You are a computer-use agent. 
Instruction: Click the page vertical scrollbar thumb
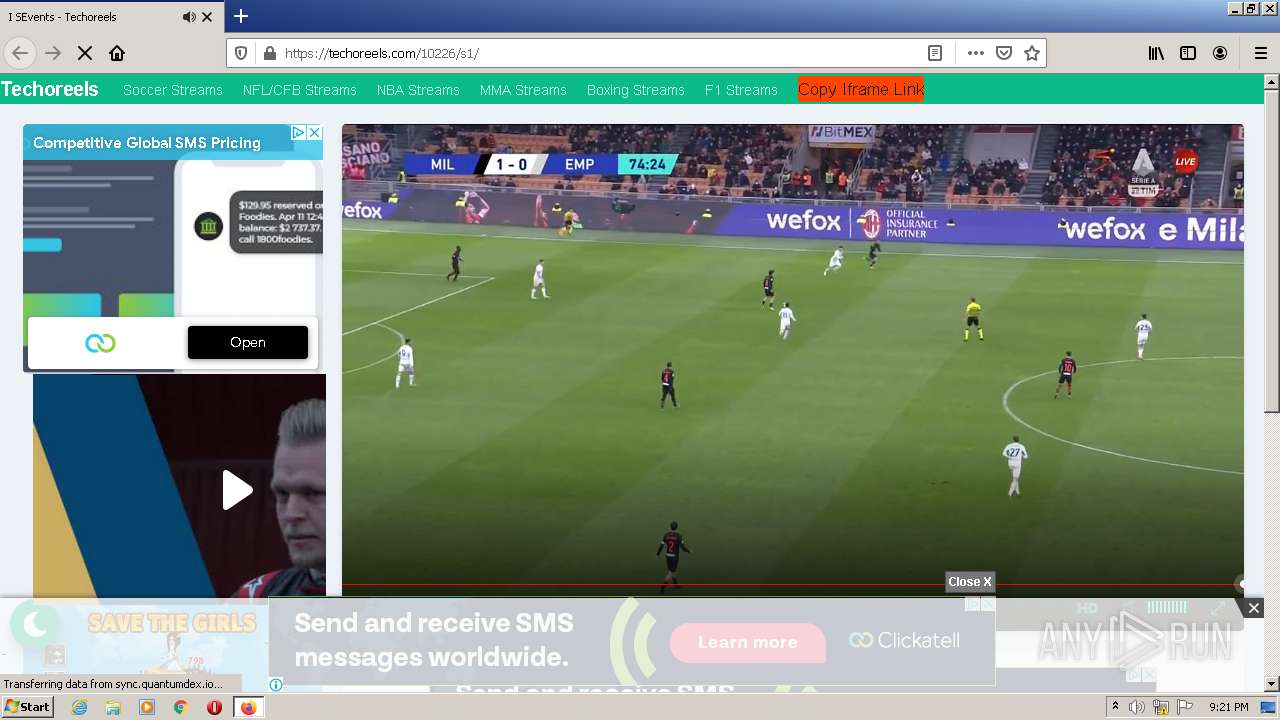point(1271,250)
